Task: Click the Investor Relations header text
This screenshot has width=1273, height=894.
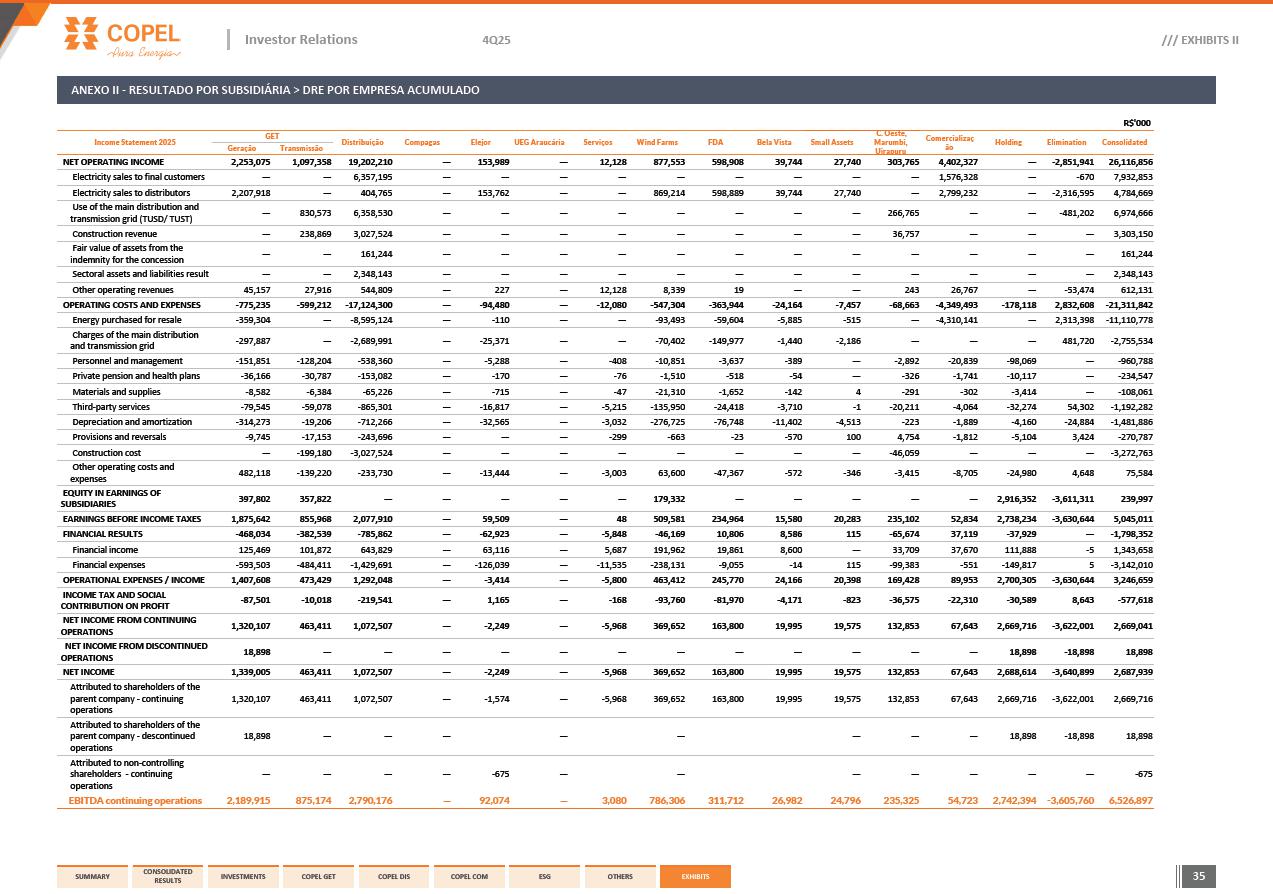Action: click(x=301, y=40)
